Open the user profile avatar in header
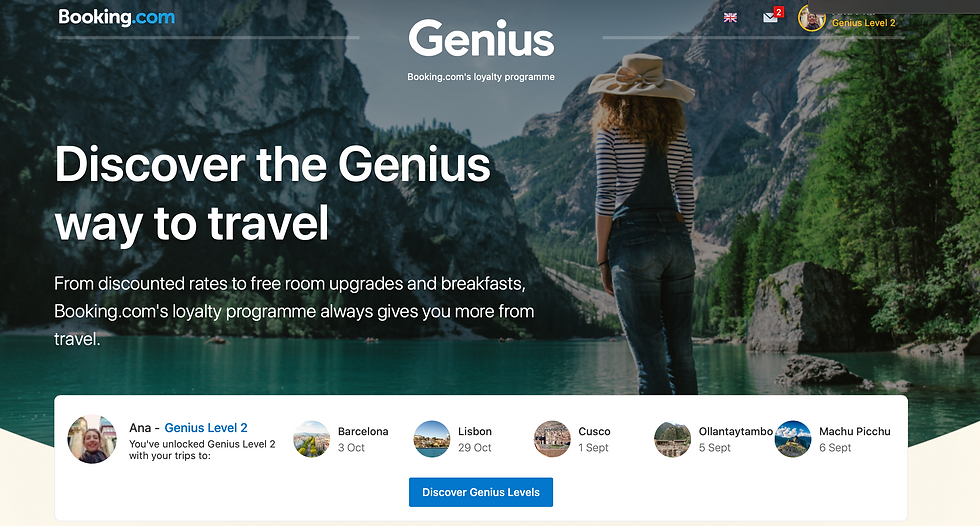 click(811, 18)
